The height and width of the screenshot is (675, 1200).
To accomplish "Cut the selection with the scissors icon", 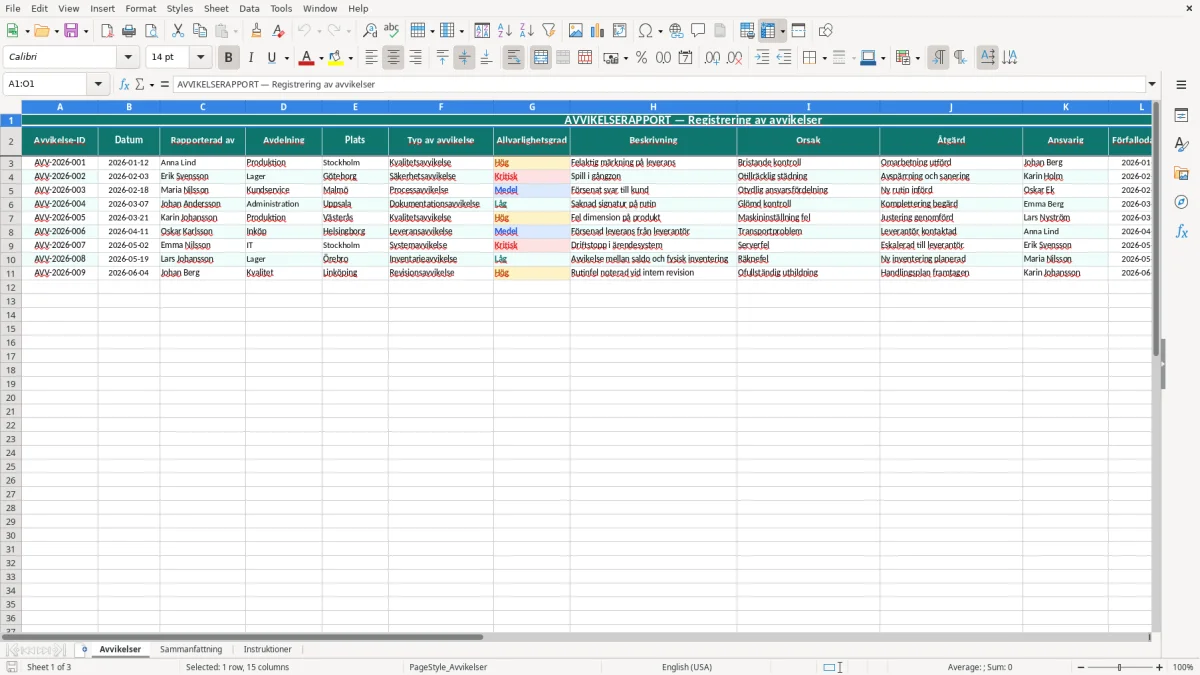I will (178, 31).
